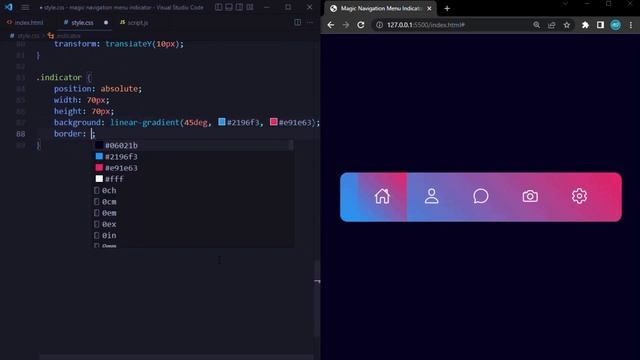The height and width of the screenshot is (360, 640).
Task: Switch to the script.js editor tab
Action: click(x=134, y=22)
